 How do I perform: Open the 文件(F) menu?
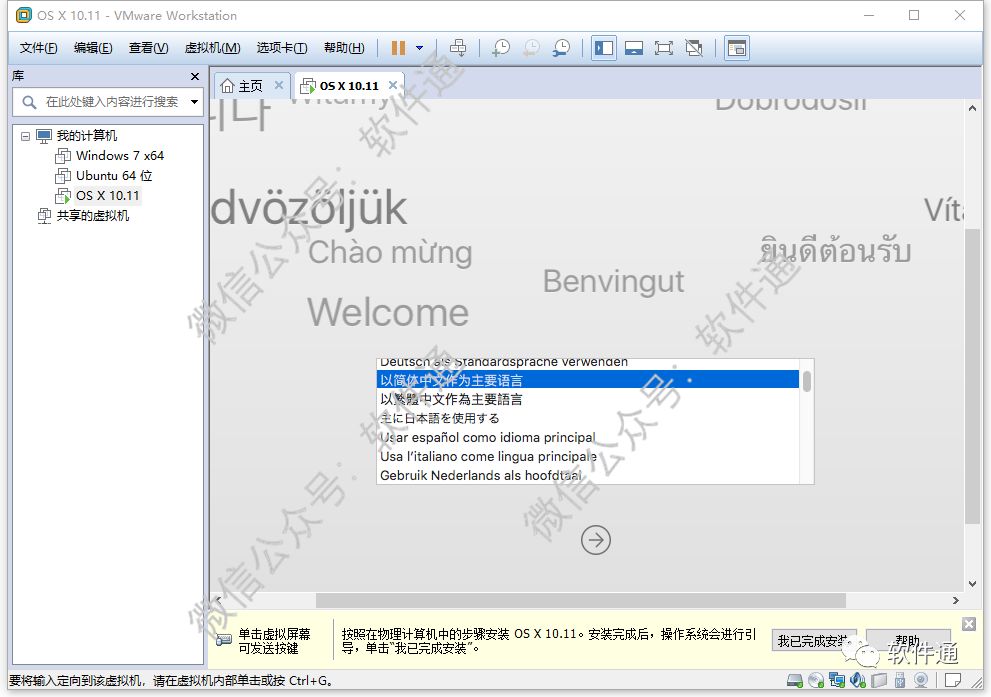[38, 48]
